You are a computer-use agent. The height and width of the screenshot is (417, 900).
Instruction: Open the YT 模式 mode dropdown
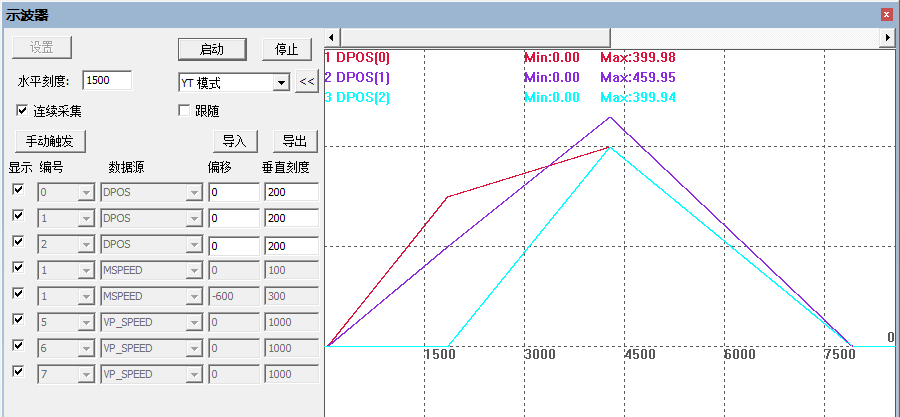click(x=281, y=83)
